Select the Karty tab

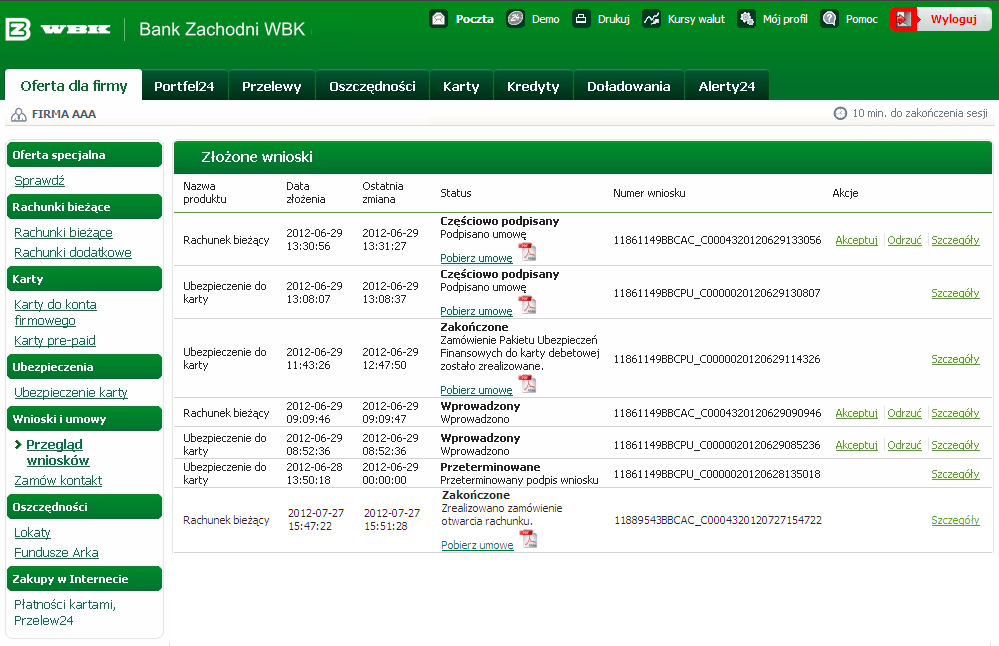[x=461, y=86]
